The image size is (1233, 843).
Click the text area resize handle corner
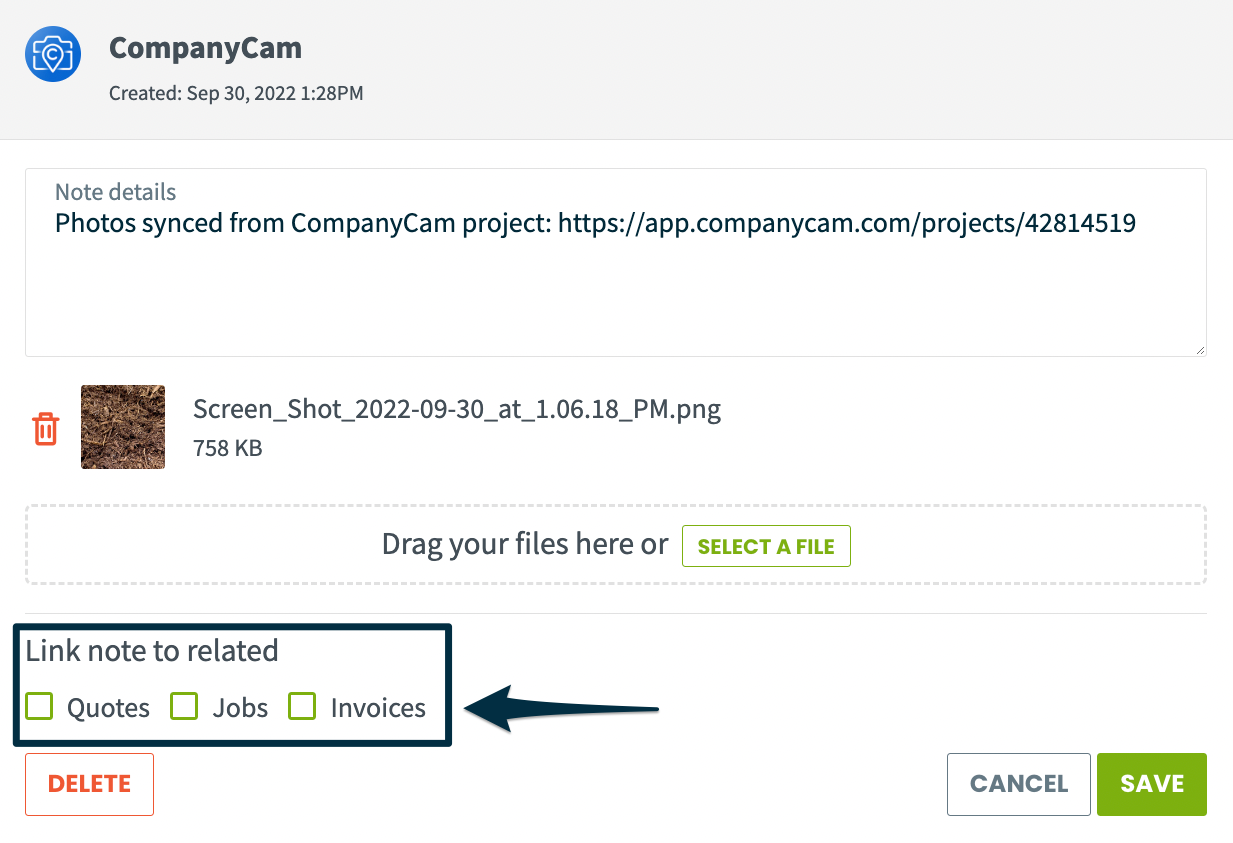click(x=1199, y=349)
